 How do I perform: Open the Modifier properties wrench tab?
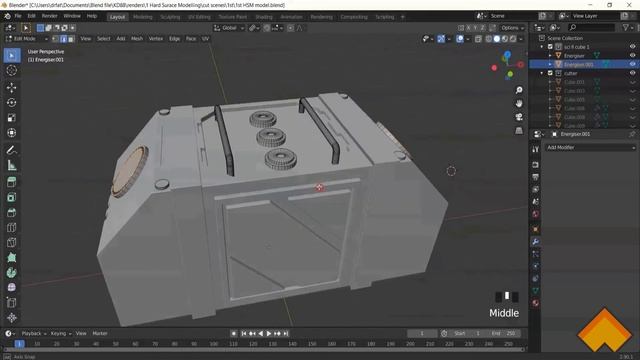(x=536, y=242)
